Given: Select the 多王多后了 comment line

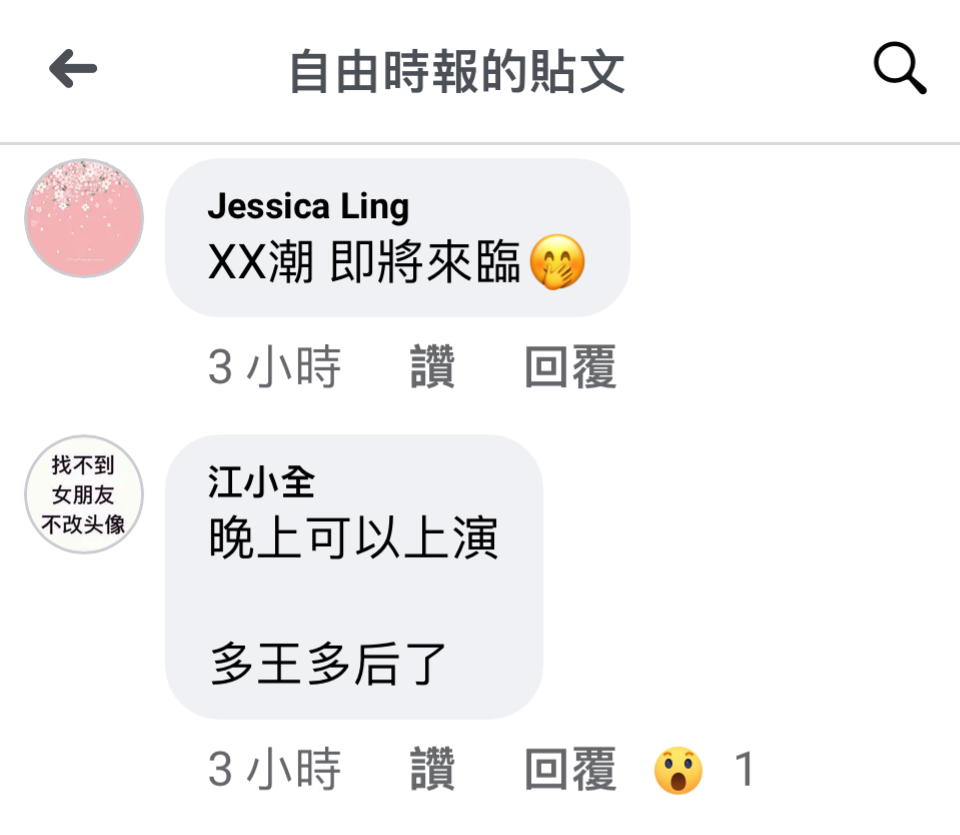Looking at the screenshot, I should pos(328,664).
